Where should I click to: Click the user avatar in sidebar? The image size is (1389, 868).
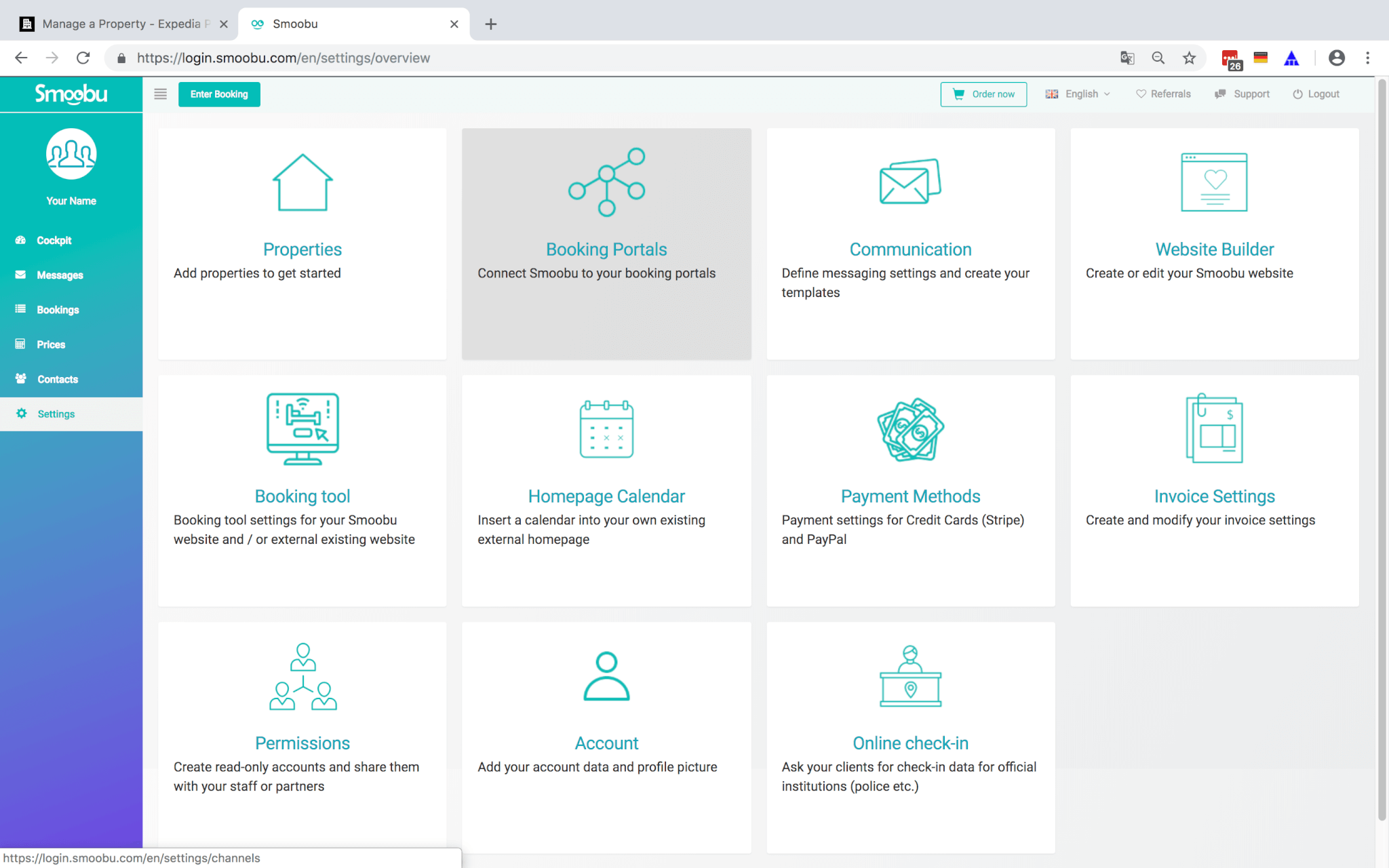pyautogui.click(x=71, y=154)
